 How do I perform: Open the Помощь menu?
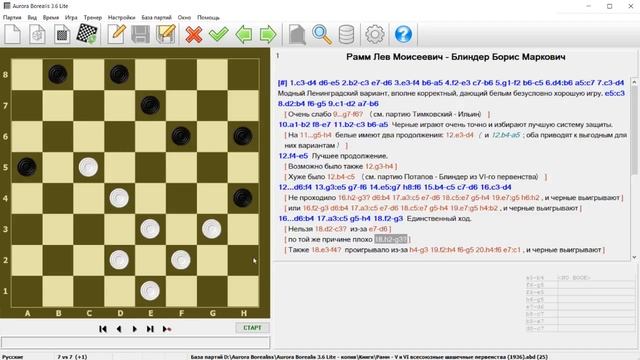[x=208, y=18]
